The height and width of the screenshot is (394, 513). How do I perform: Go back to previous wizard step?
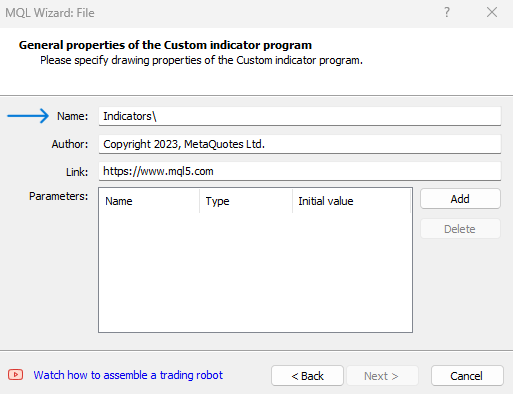(307, 376)
